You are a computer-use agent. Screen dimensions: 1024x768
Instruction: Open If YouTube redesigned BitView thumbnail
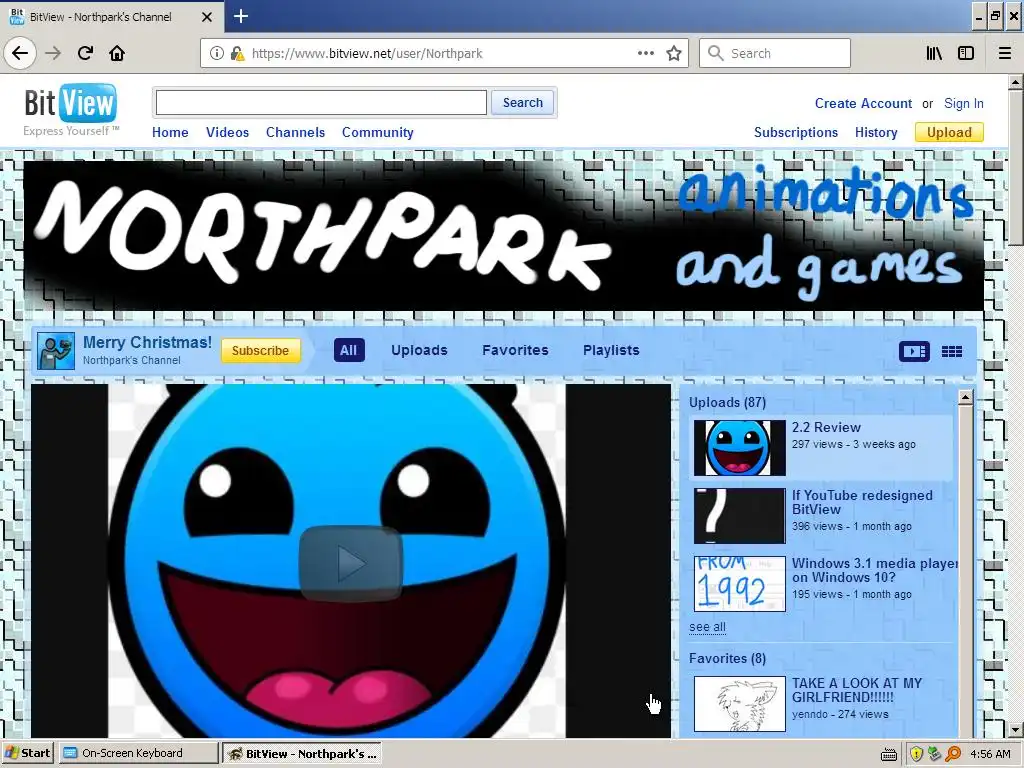[739, 516]
